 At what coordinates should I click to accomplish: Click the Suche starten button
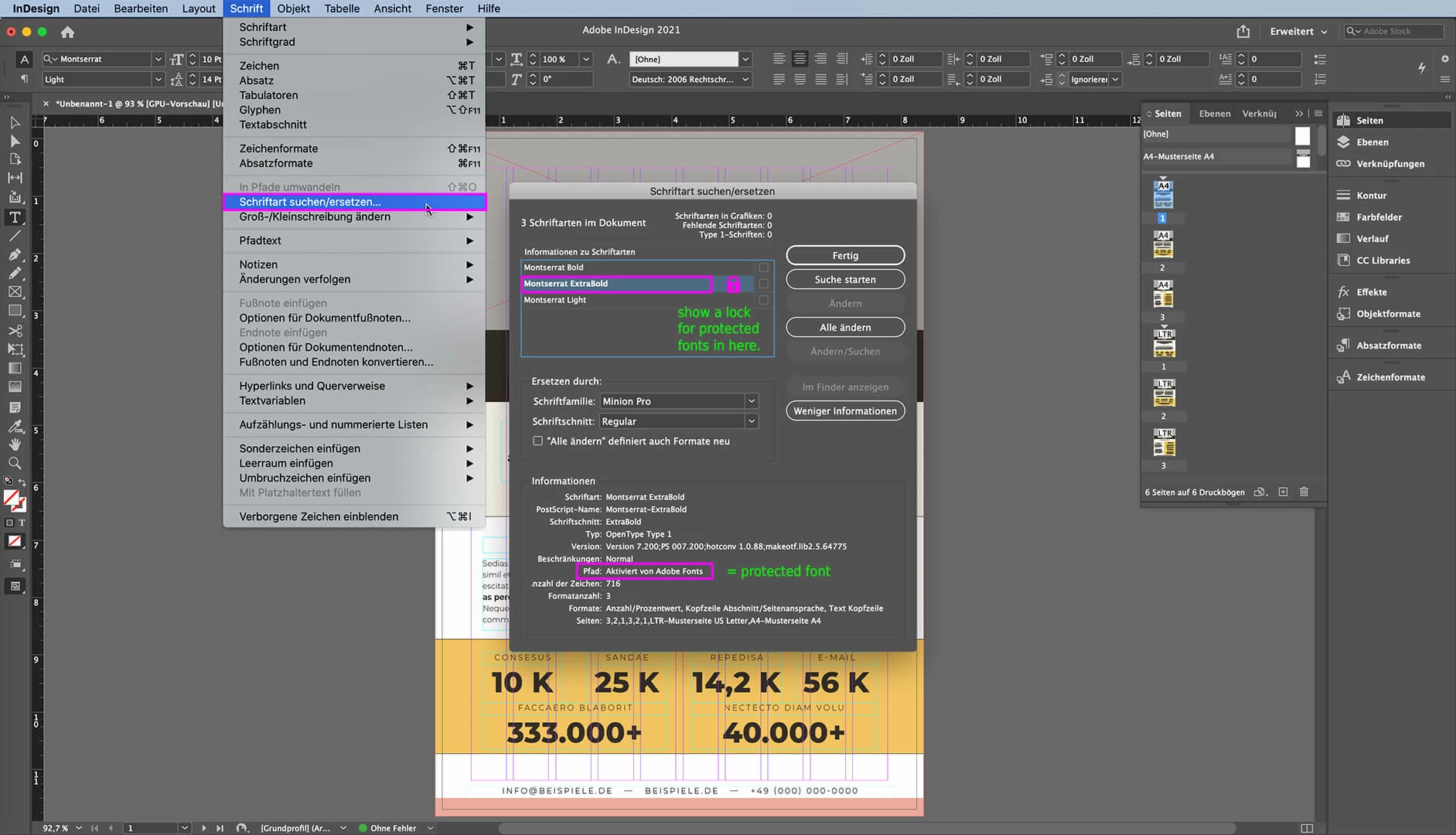845,279
